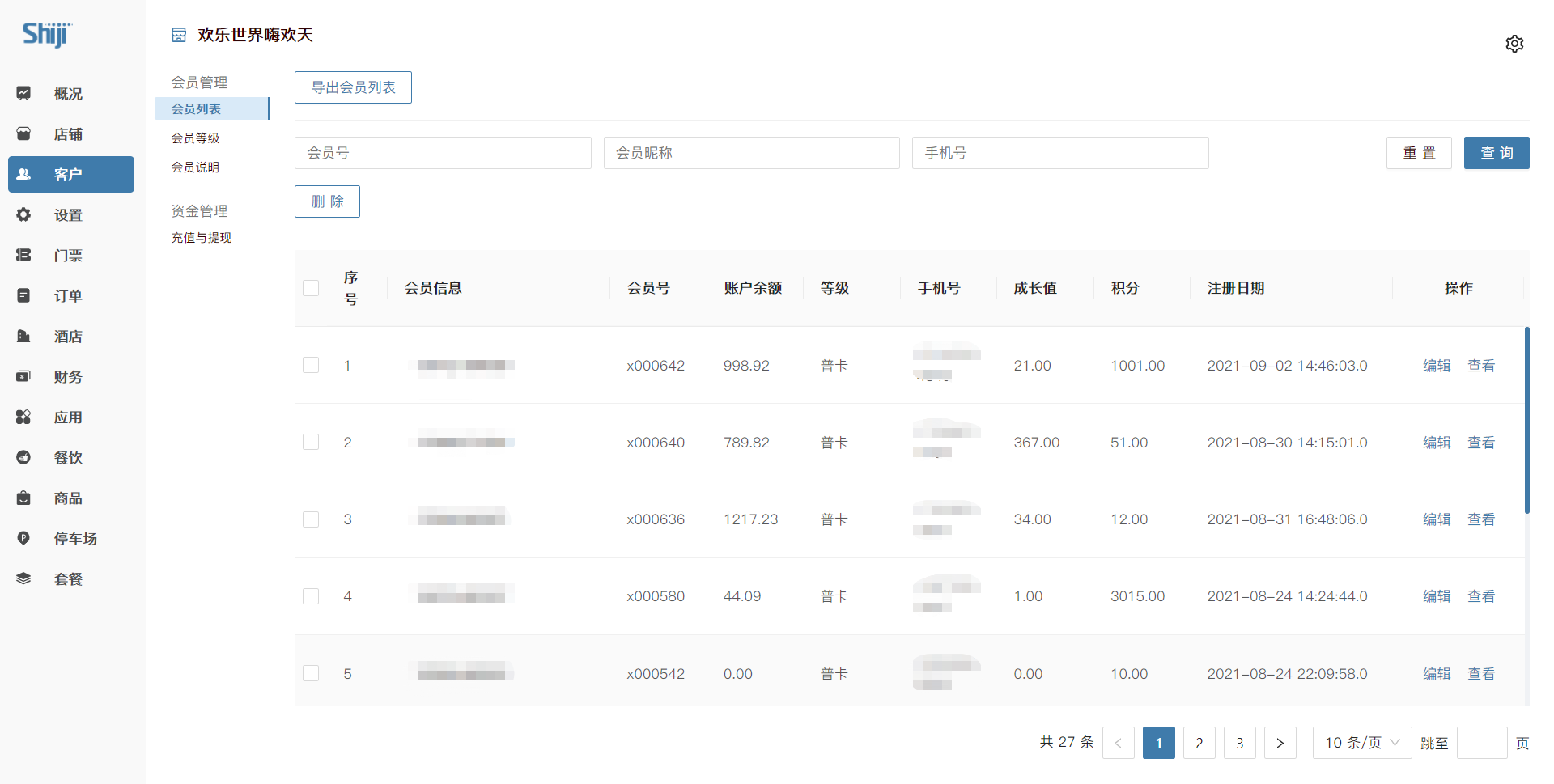Open the 10 条/页 page size dropdown
Image resolution: width=1554 pixels, height=784 pixels.
click(1362, 743)
